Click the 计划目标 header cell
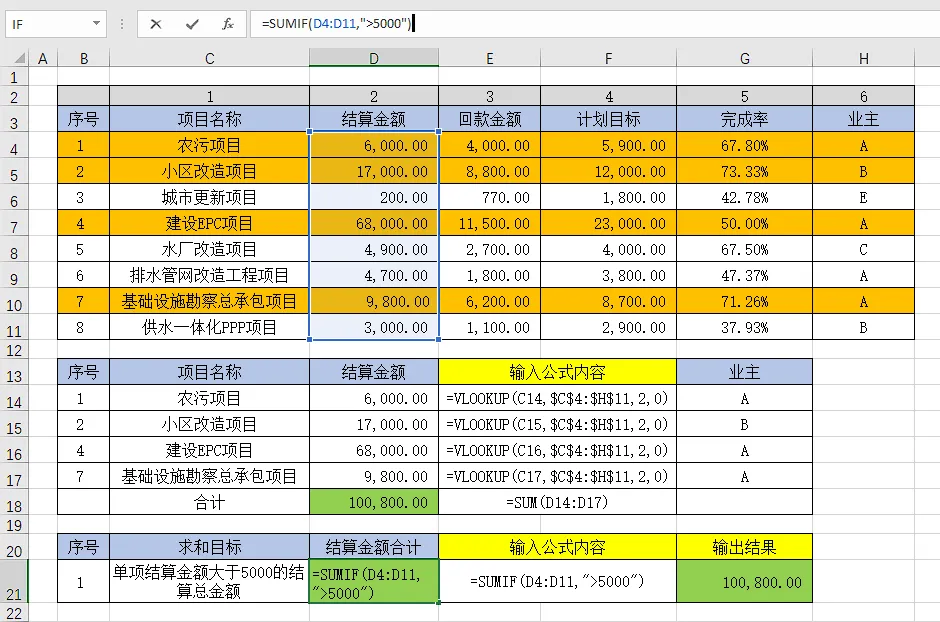 [x=608, y=119]
